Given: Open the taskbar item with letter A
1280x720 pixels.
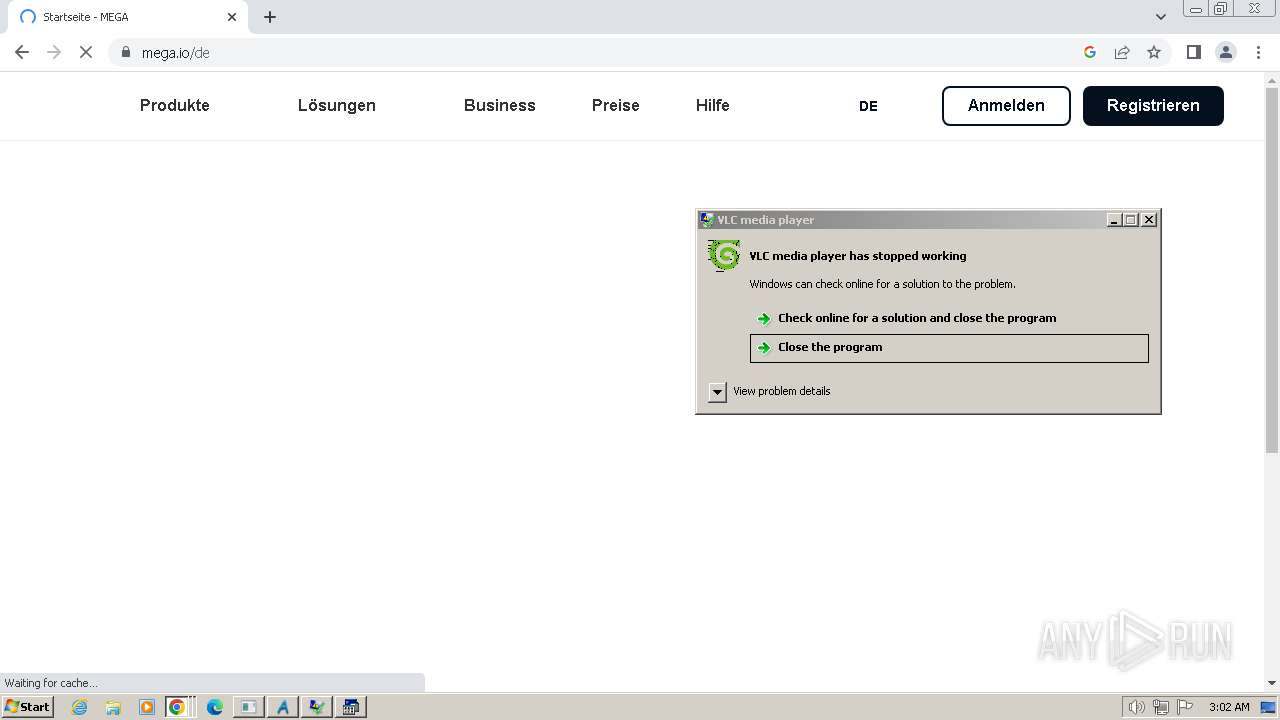Looking at the screenshot, I should [x=283, y=707].
